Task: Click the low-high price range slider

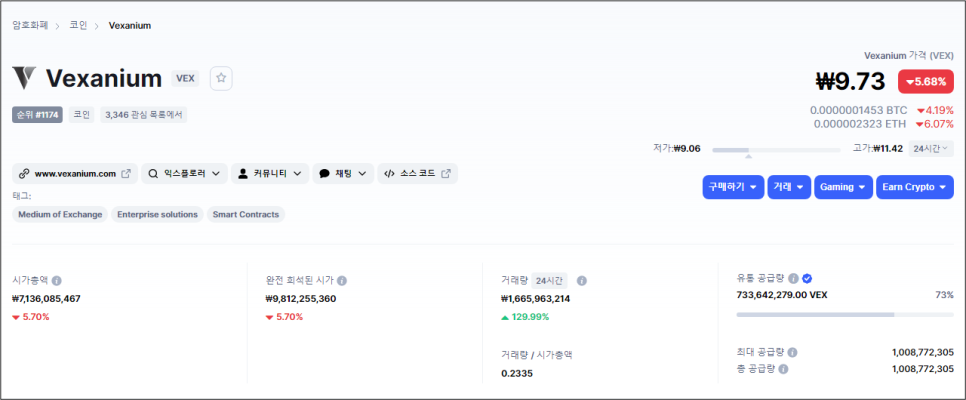Action: (776, 150)
